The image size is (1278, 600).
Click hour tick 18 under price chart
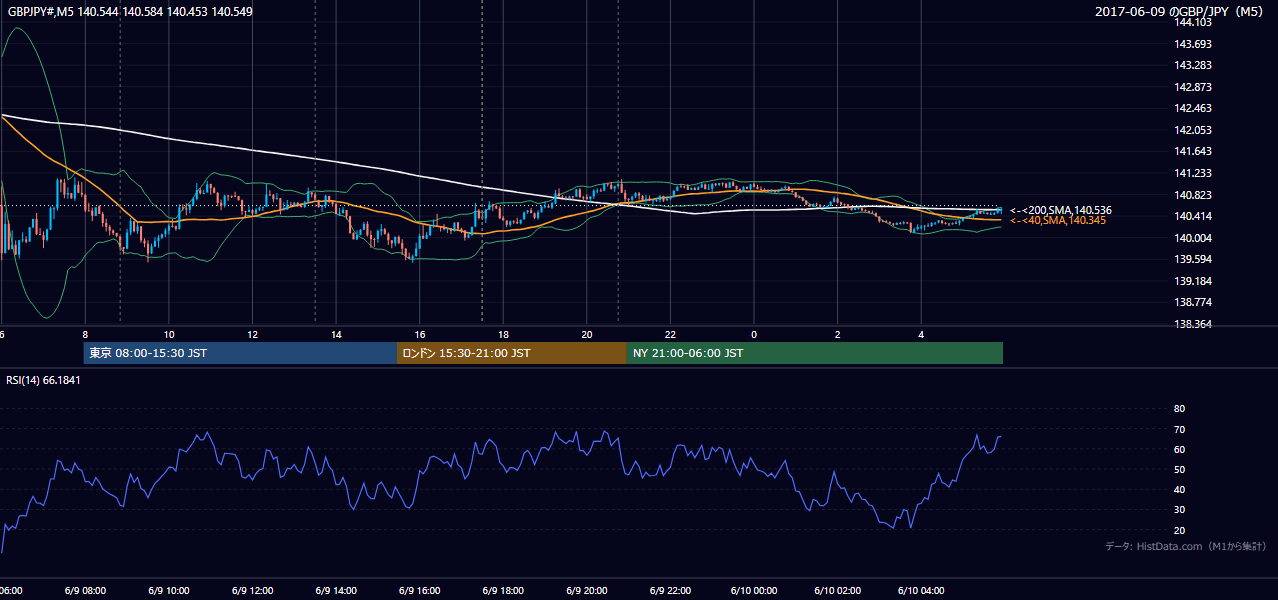[503, 335]
